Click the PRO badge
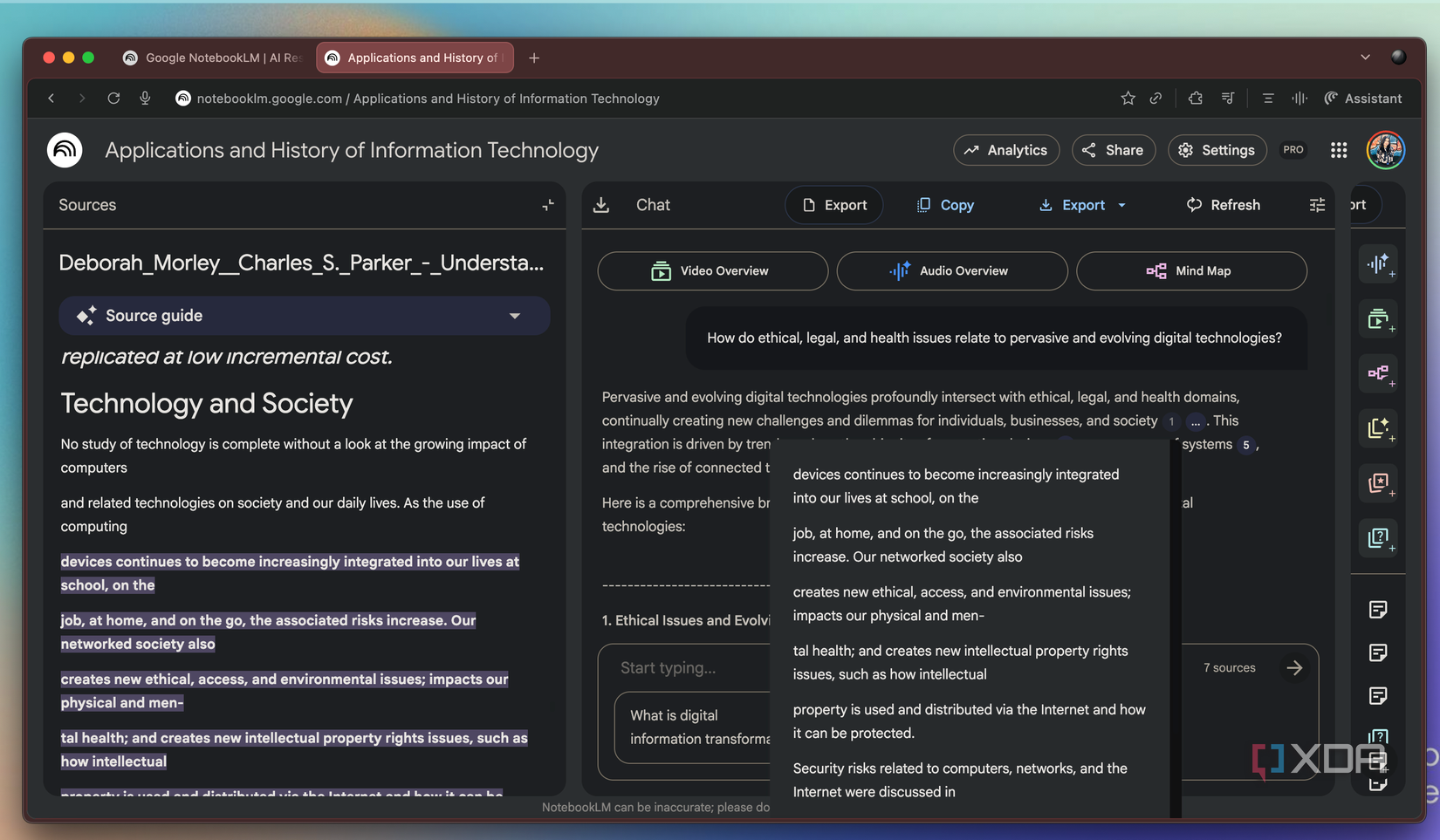Viewport: 1440px width, 840px height. click(1293, 150)
